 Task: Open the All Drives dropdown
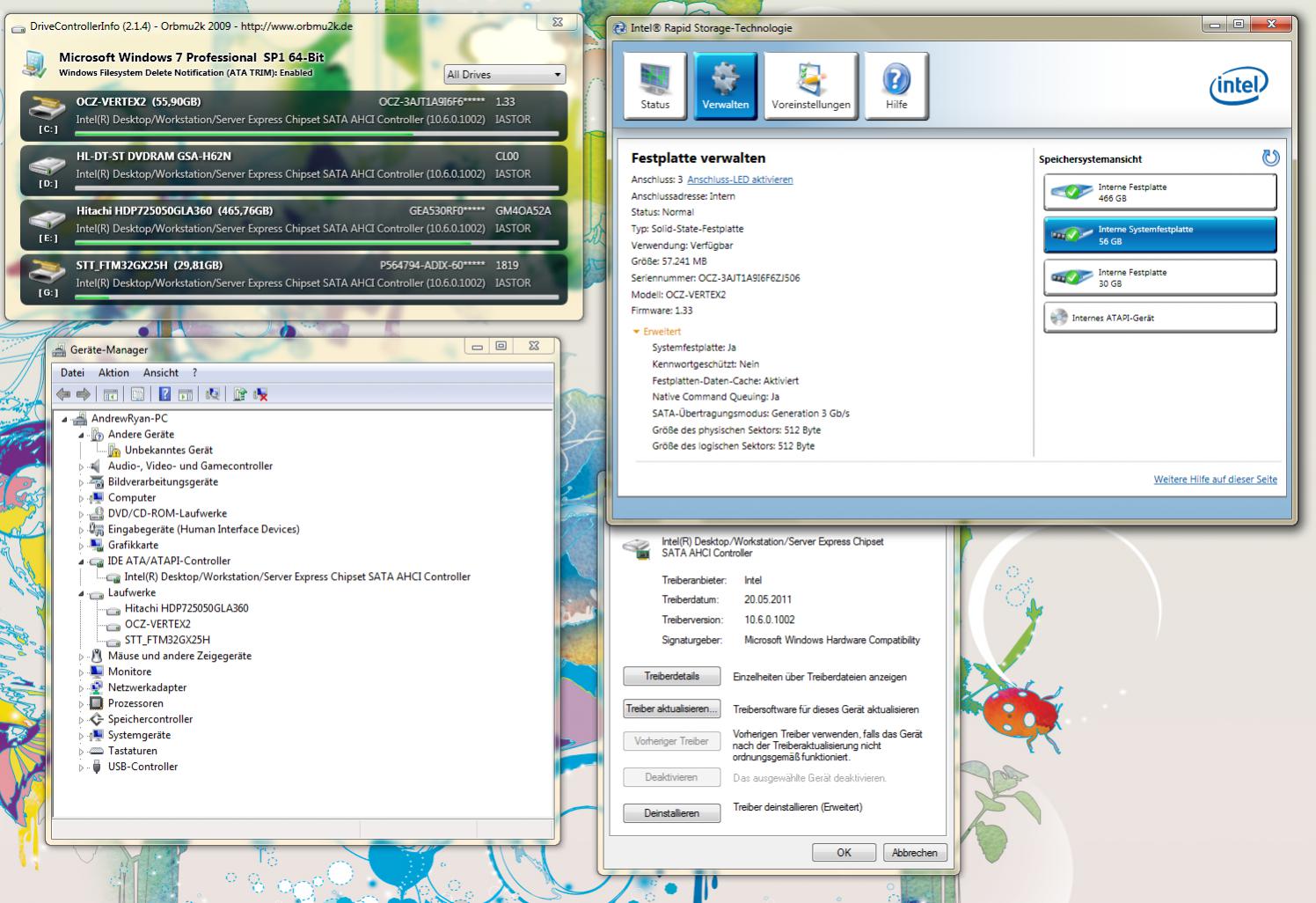504,75
